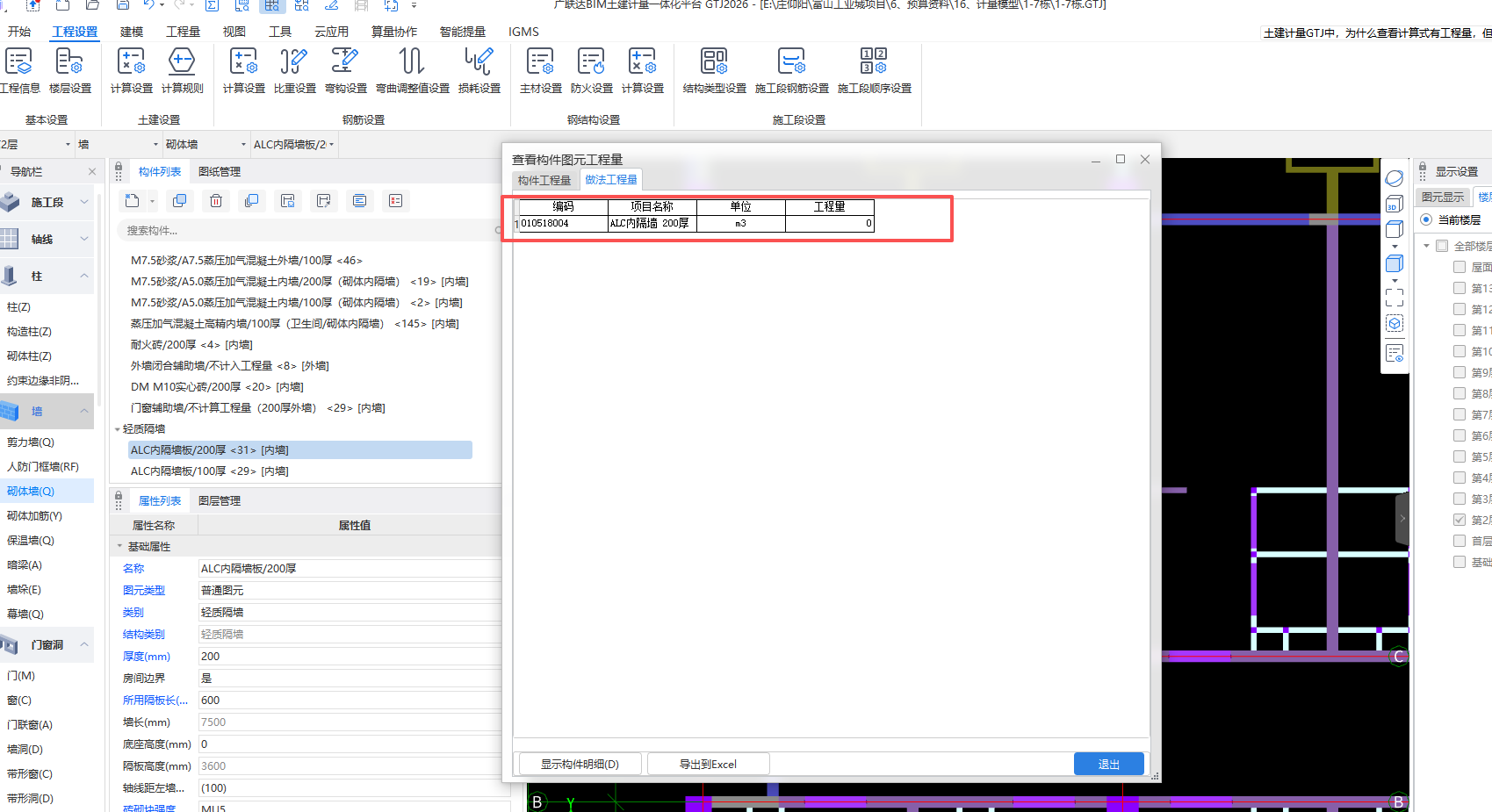The height and width of the screenshot is (812, 1492).
Task: Open 施工段钢筋设置 settings
Action: pyautogui.click(x=792, y=70)
